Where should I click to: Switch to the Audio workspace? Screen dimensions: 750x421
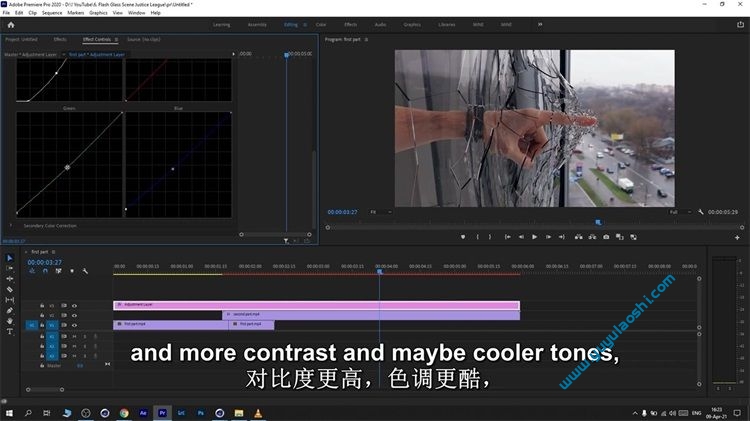point(380,25)
